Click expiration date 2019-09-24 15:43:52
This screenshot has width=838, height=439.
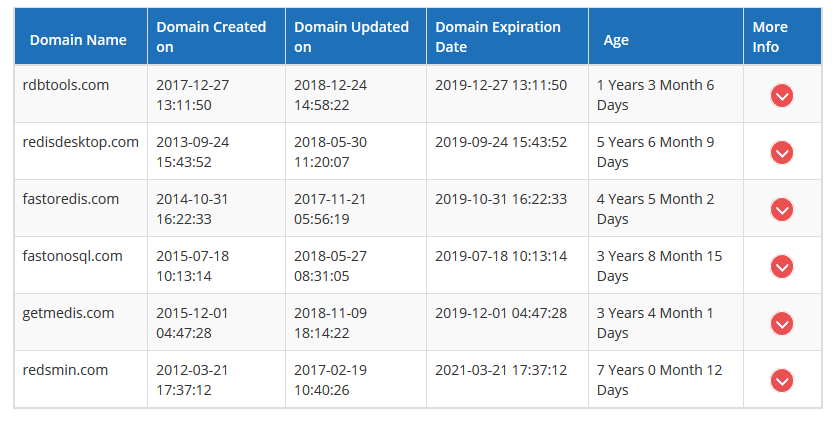(x=501, y=142)
